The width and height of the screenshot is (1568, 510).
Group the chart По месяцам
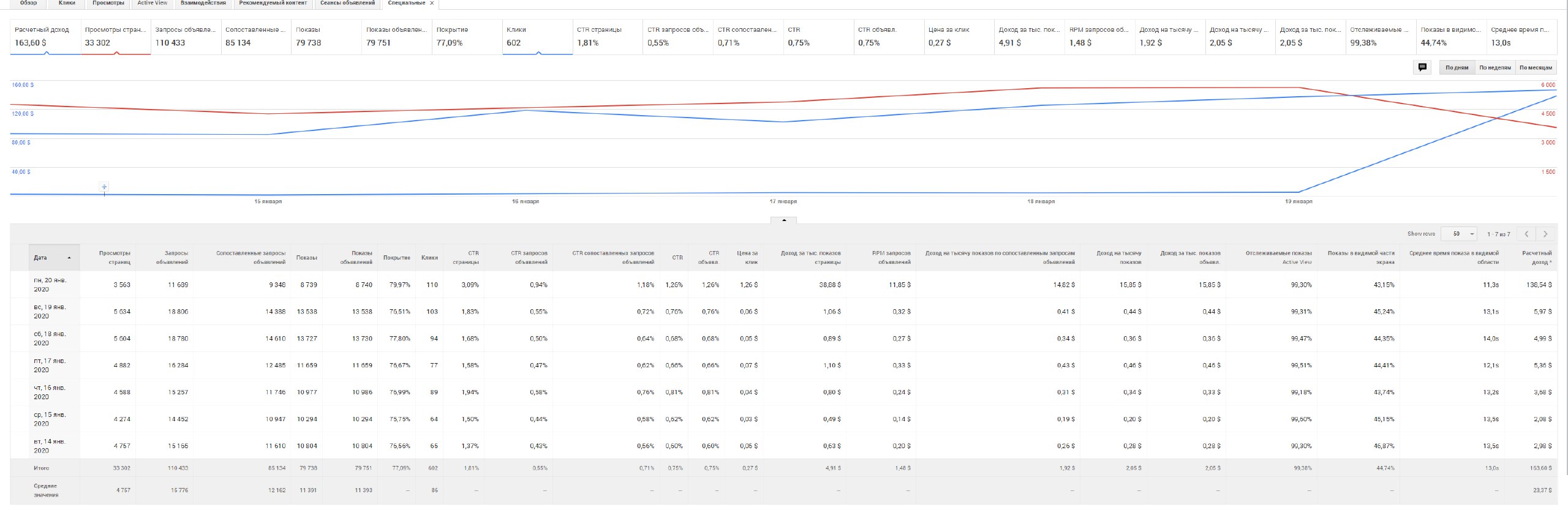(x=1536, y=67)
